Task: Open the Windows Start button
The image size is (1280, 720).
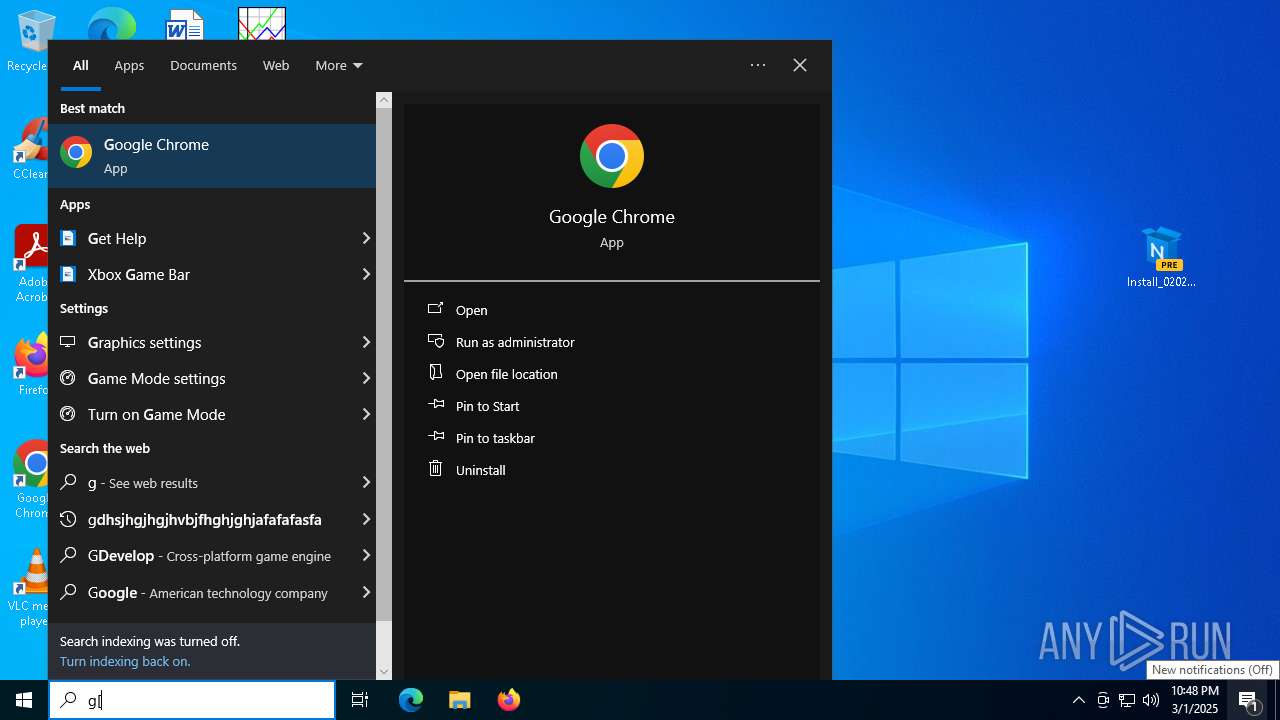Action: [x=24, y=700]
